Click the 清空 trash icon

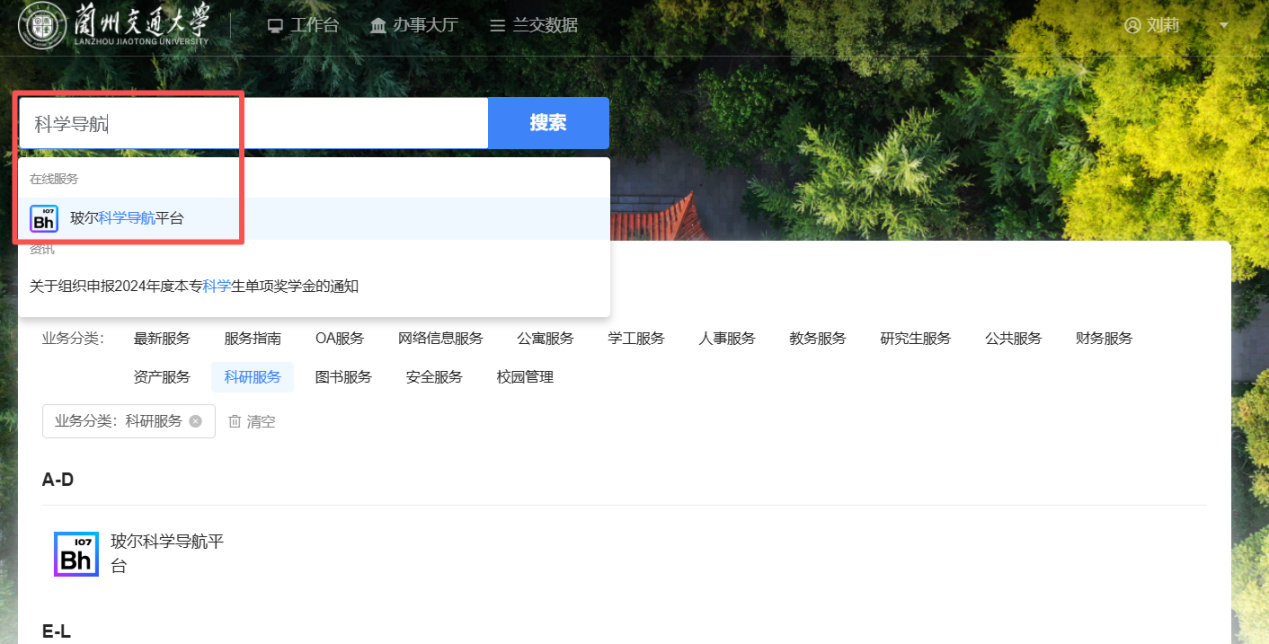pos(235,422)
